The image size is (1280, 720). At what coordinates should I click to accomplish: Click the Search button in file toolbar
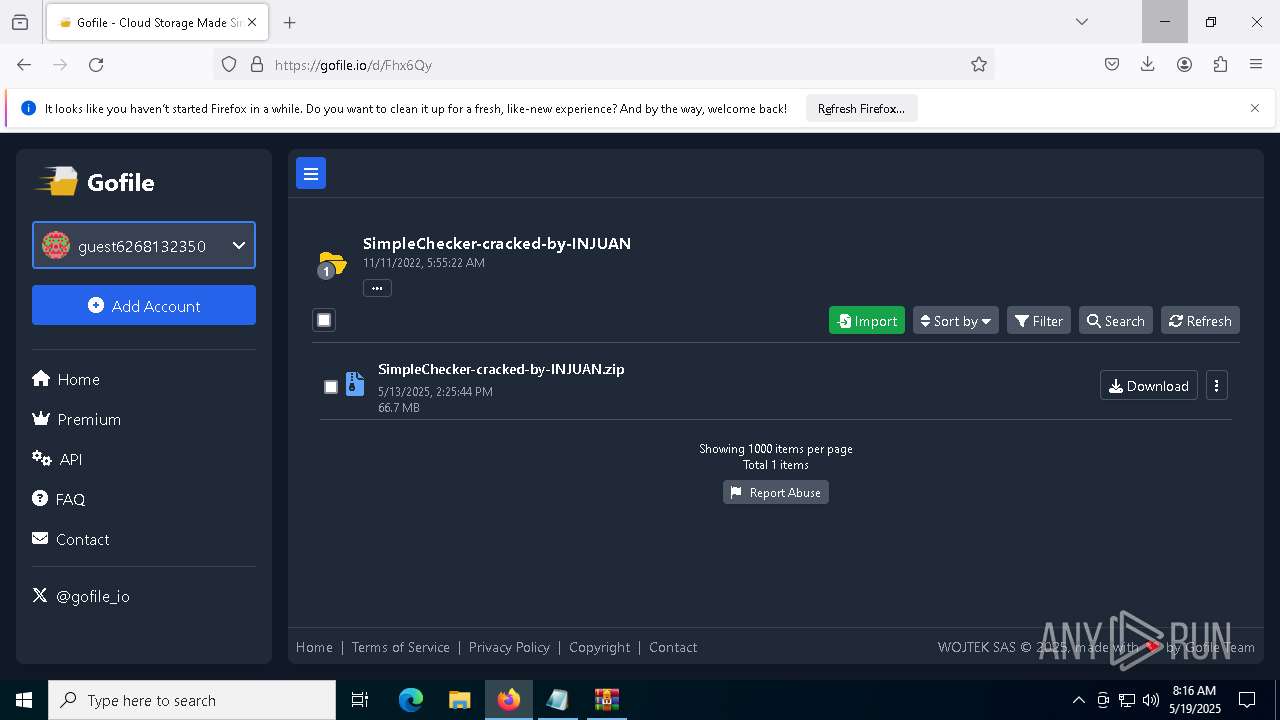[1115, 320]
